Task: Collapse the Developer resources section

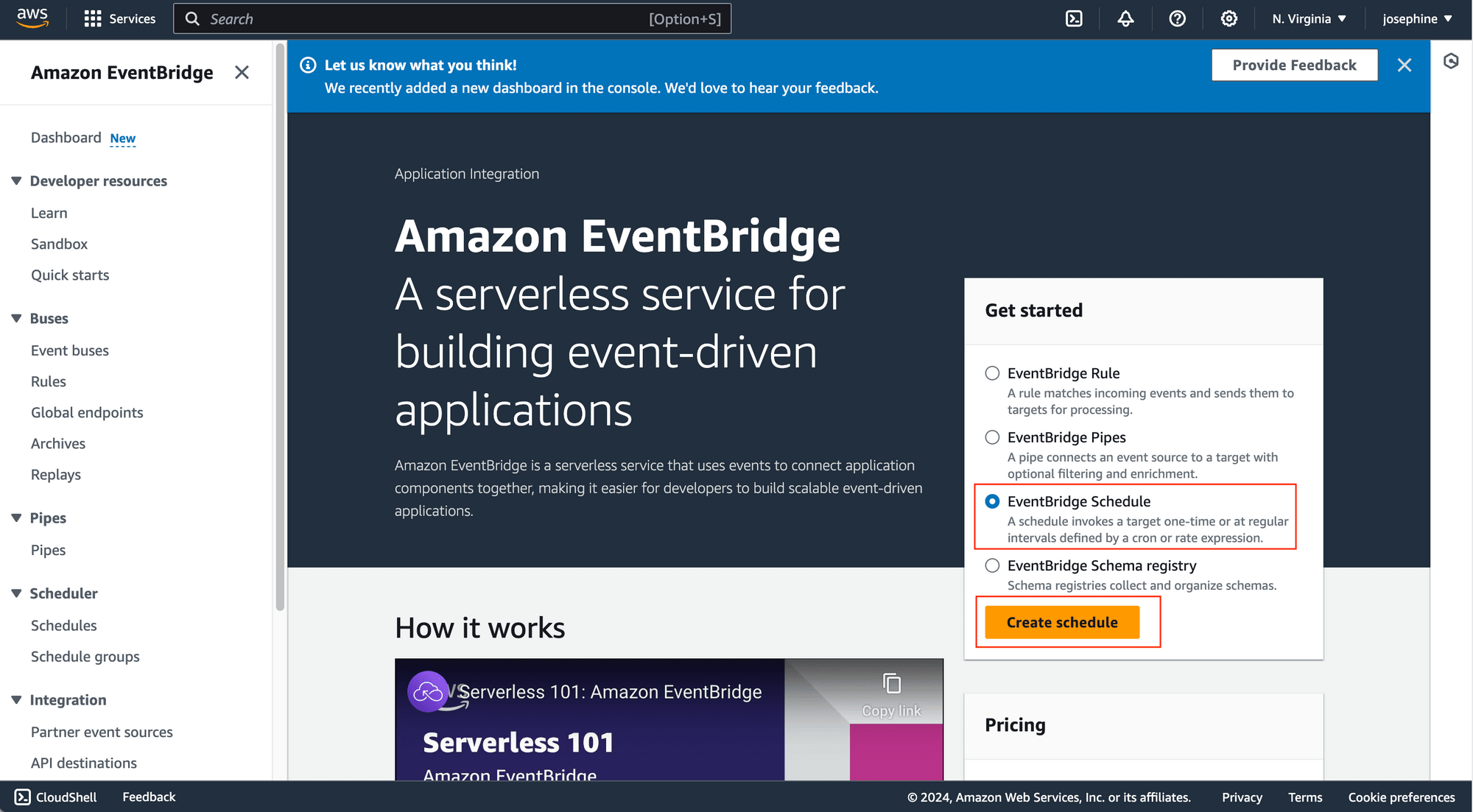Action: click(x=16, y=181)
